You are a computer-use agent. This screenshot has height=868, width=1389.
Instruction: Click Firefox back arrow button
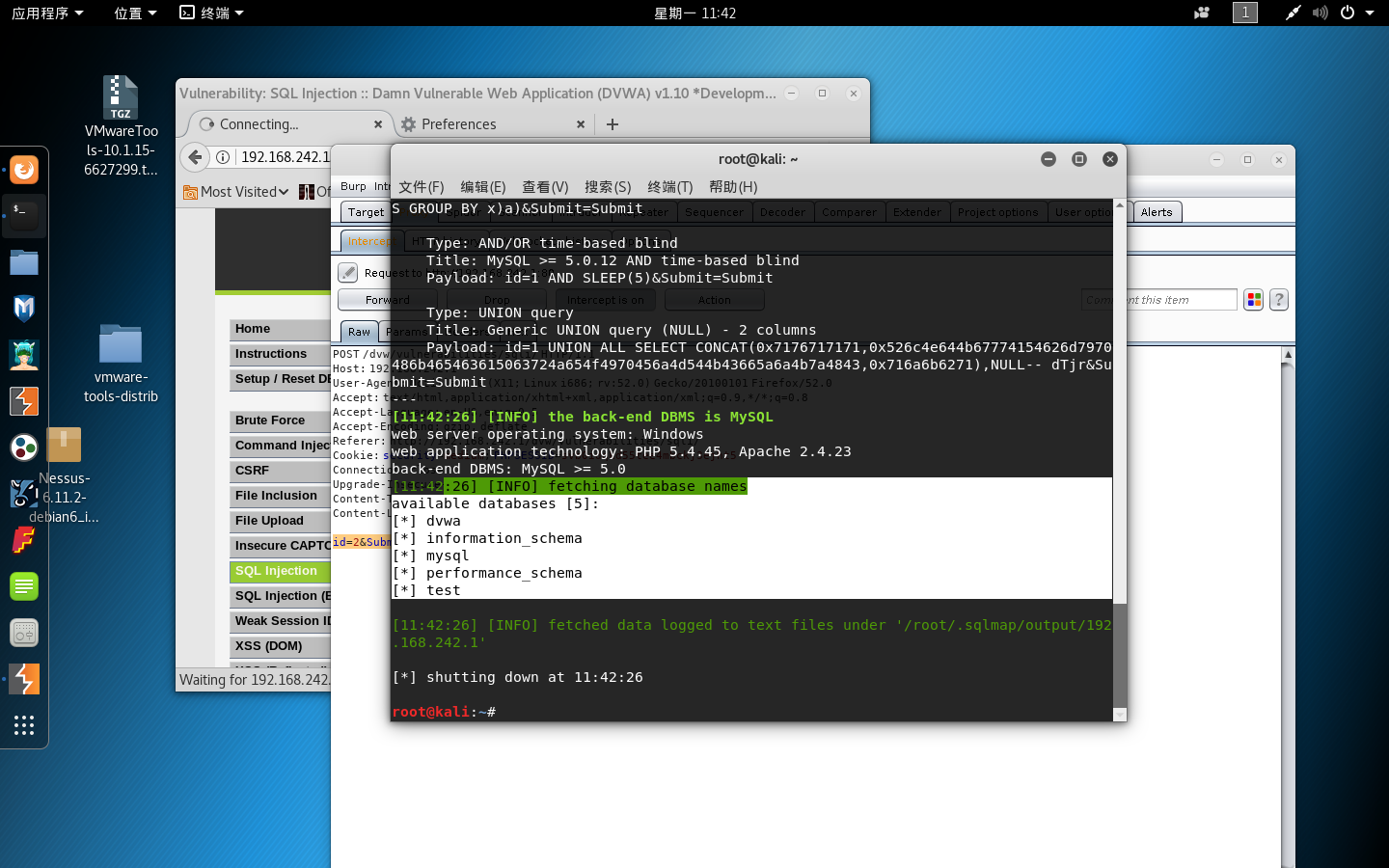coord(196,157)
